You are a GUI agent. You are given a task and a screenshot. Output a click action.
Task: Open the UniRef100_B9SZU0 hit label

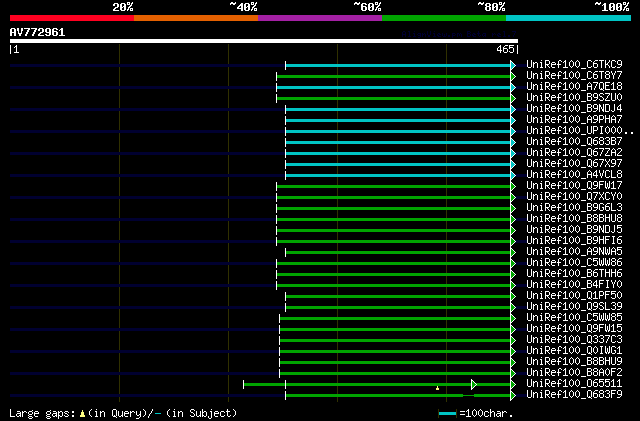[x=574, y=98]
